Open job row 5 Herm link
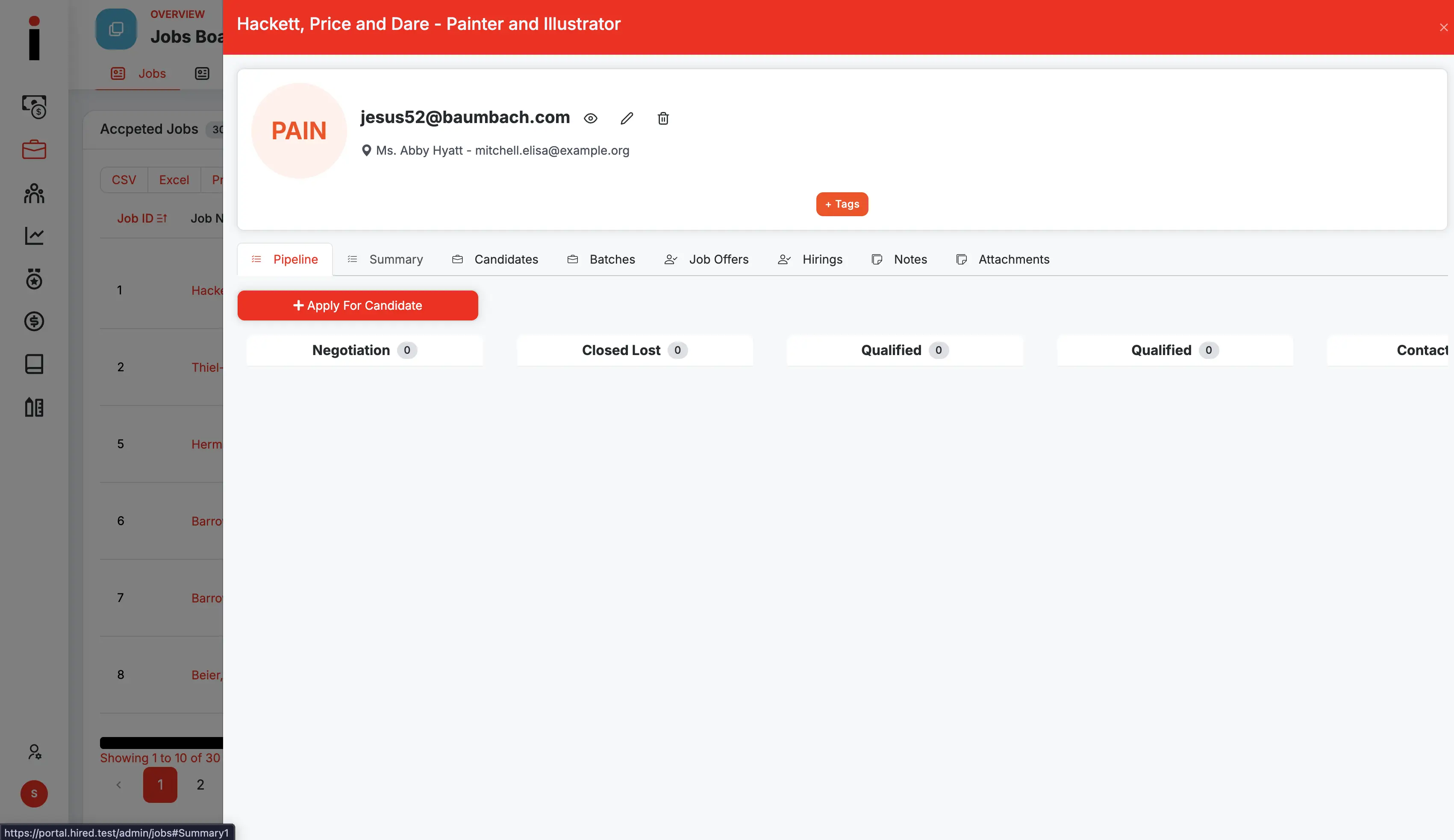The width and height of the screenshot is (1454, 840). (x=207, y=444)
